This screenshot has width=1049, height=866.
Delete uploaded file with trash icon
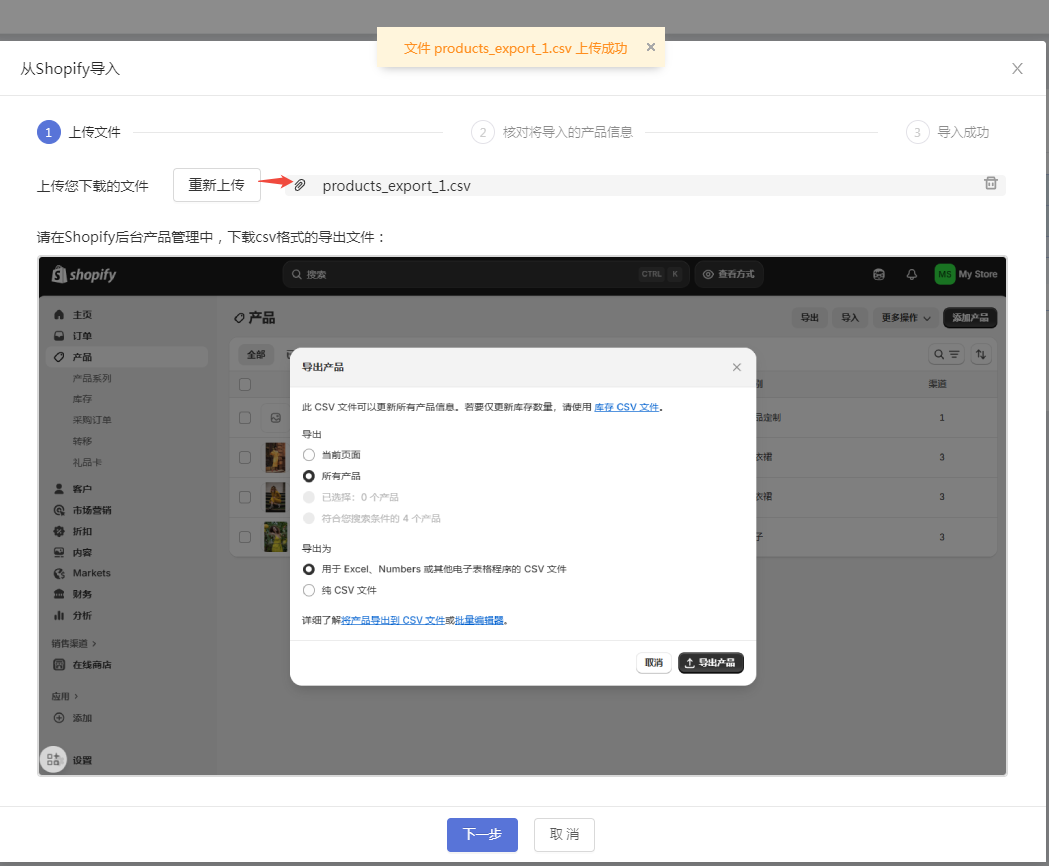coord(991,183)
